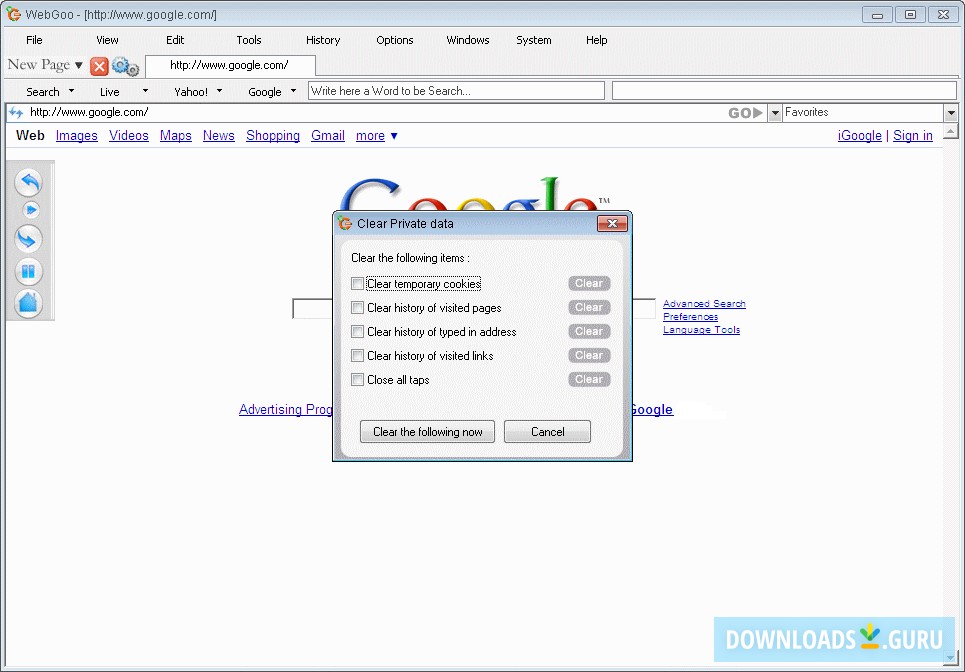Check Clear temporary cookies
Viewport: 965px width, 672px height.
click(x=357, y=284)
